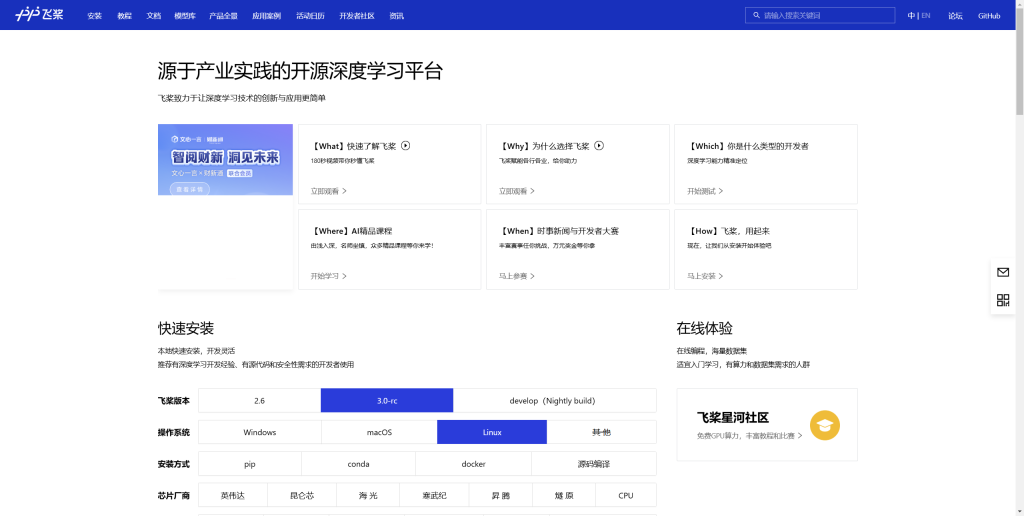Click 免费GPU算力，丰富教程和比赛 link
This screenshot has width=1024, height=516.
[750, 436]
